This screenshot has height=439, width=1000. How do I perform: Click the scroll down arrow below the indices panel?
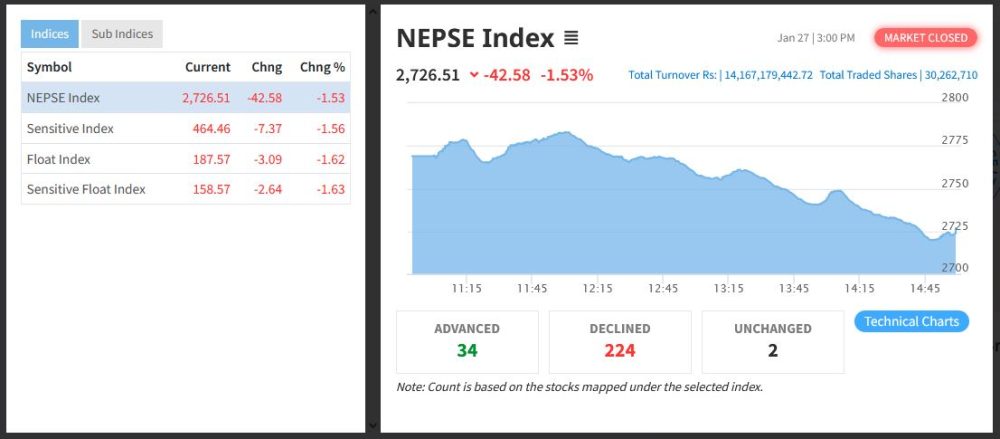373,425
